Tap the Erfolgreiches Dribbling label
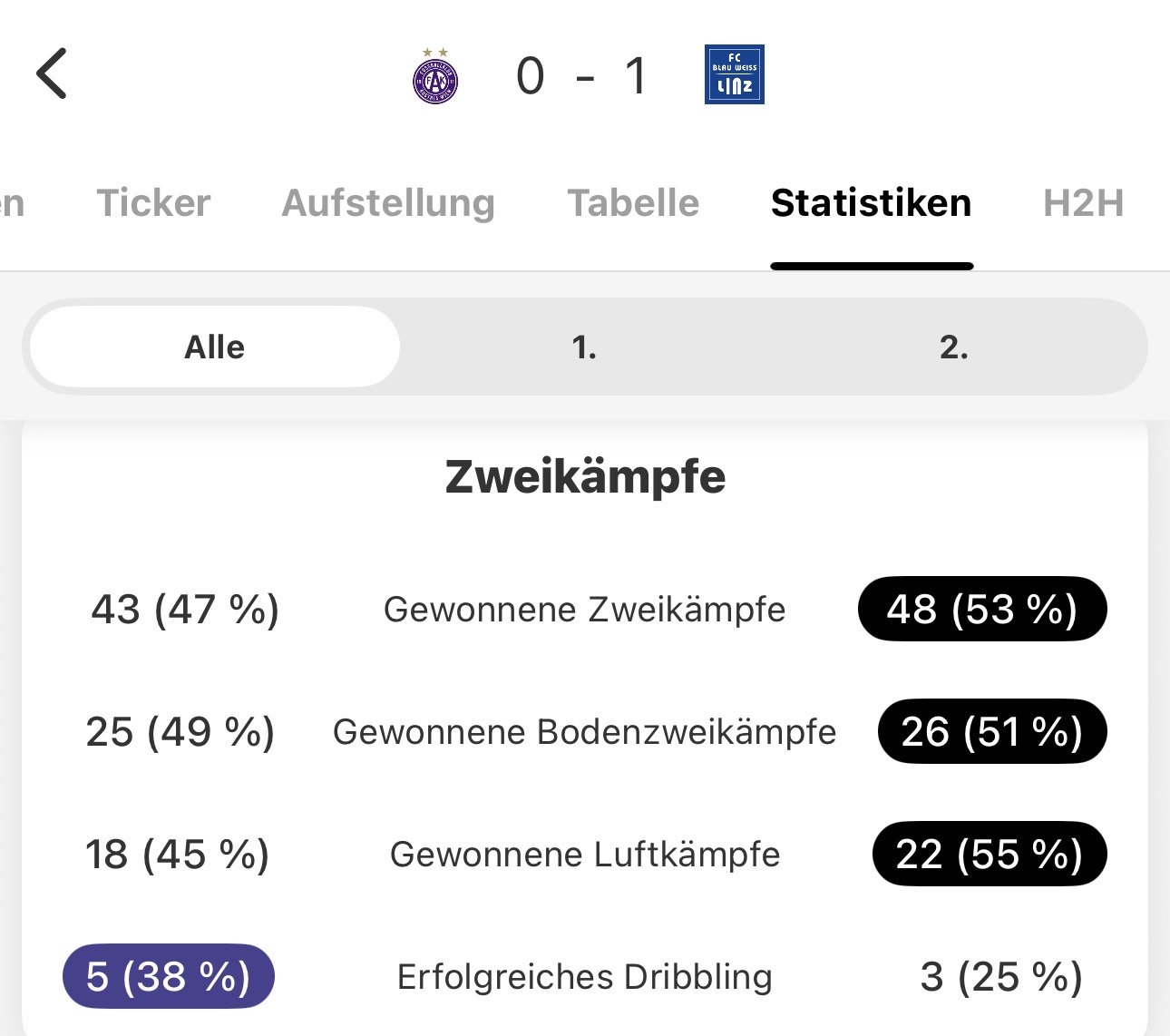The height and width of the screenshot is (1036, 1170). click(584, 977)
